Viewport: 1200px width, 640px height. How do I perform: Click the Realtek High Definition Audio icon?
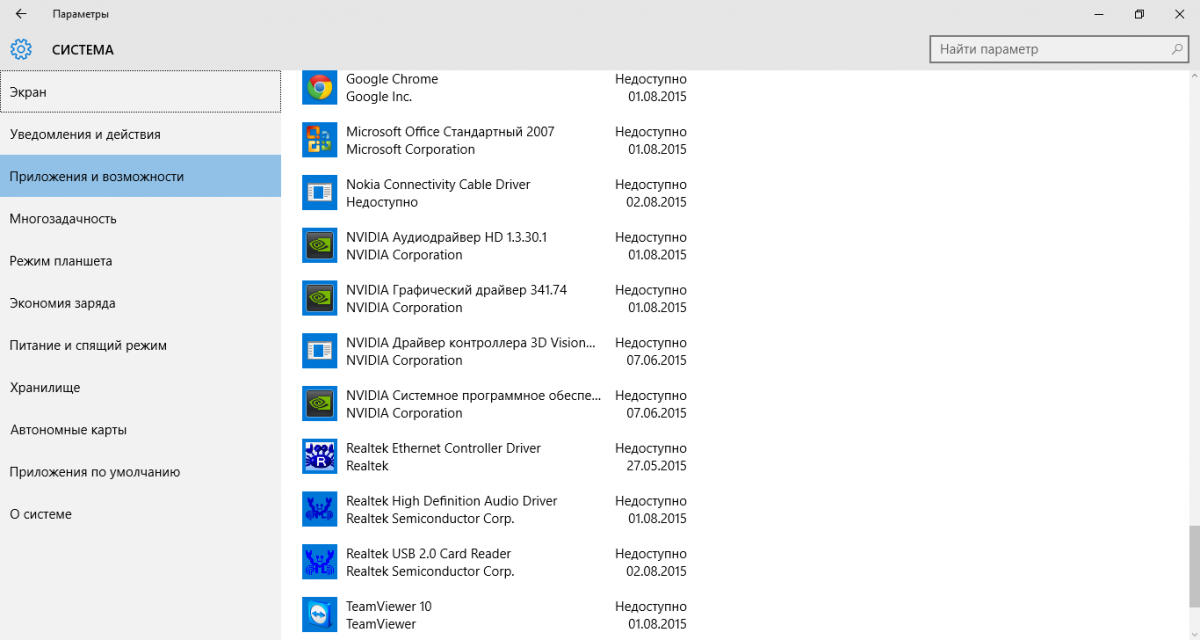319,510
